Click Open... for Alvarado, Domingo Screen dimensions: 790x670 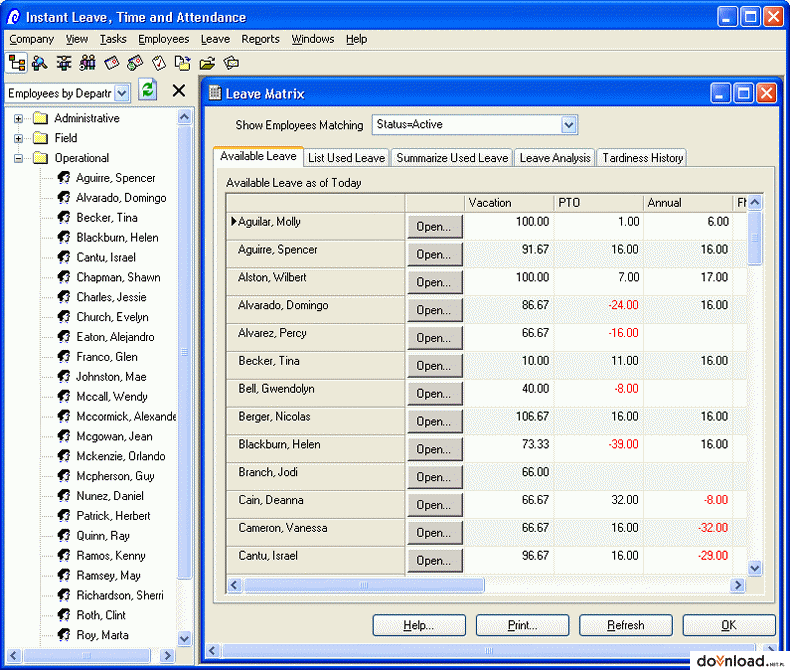click(434, 310)
